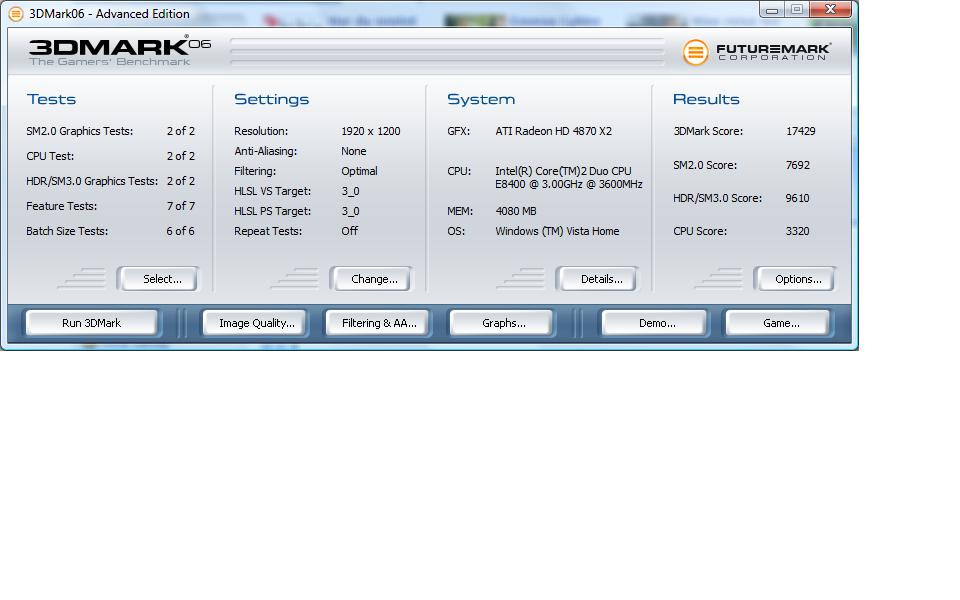Viewport: 960px width, 600px height.
Task: Click the memory value 4080 MB
Action: [x=516, y=211]
